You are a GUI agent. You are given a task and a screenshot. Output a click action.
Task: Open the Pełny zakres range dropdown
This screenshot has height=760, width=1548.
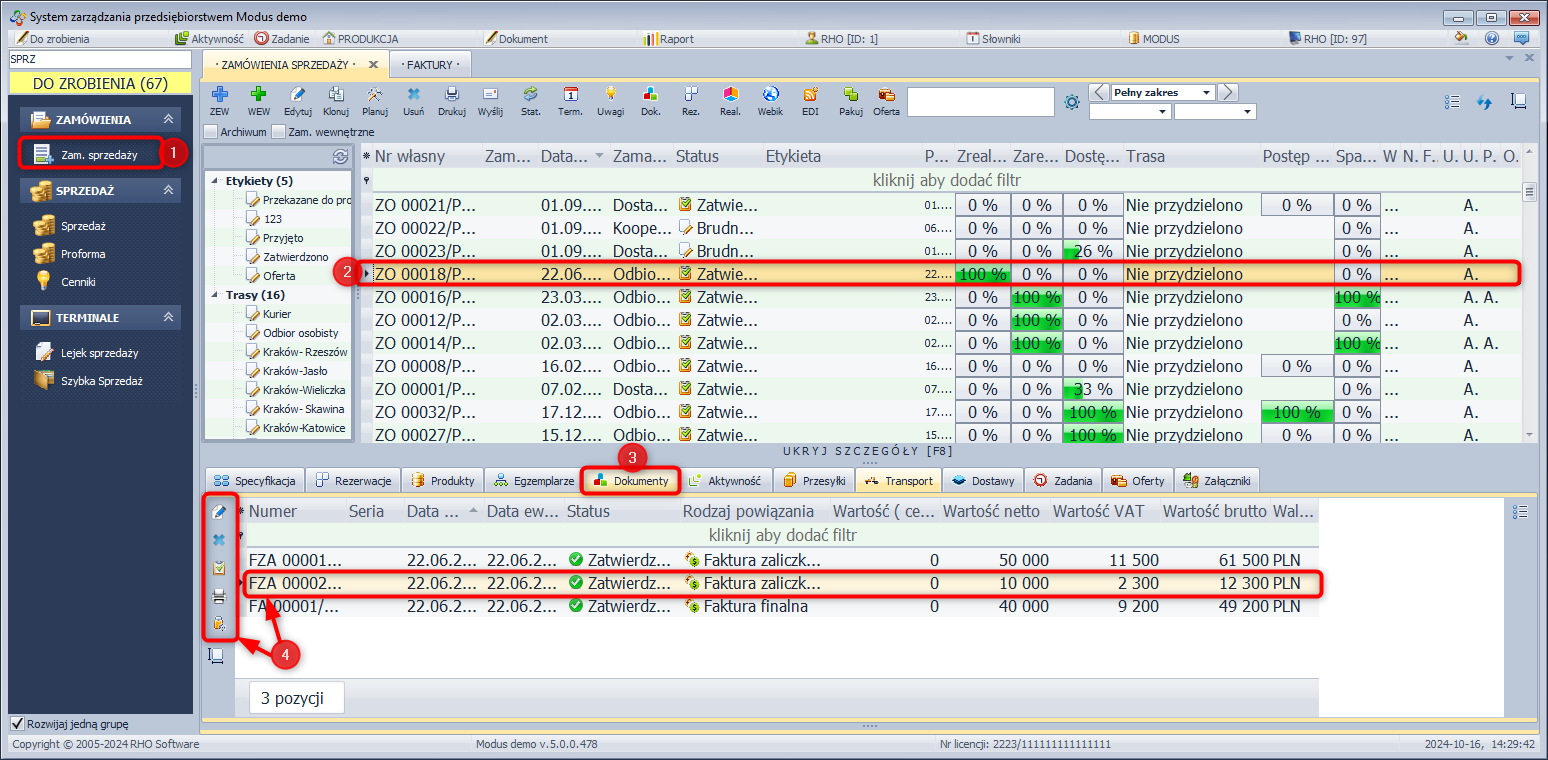[1207, 93]
